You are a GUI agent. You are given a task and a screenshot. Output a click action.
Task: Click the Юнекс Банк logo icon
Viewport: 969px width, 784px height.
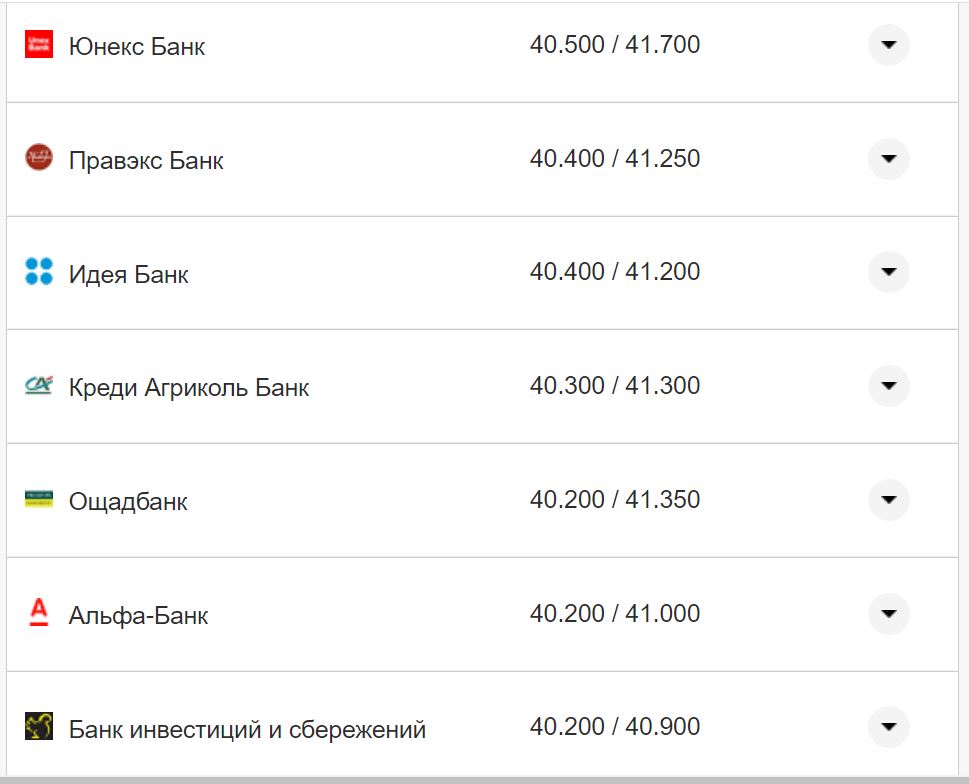pos(38,44)
